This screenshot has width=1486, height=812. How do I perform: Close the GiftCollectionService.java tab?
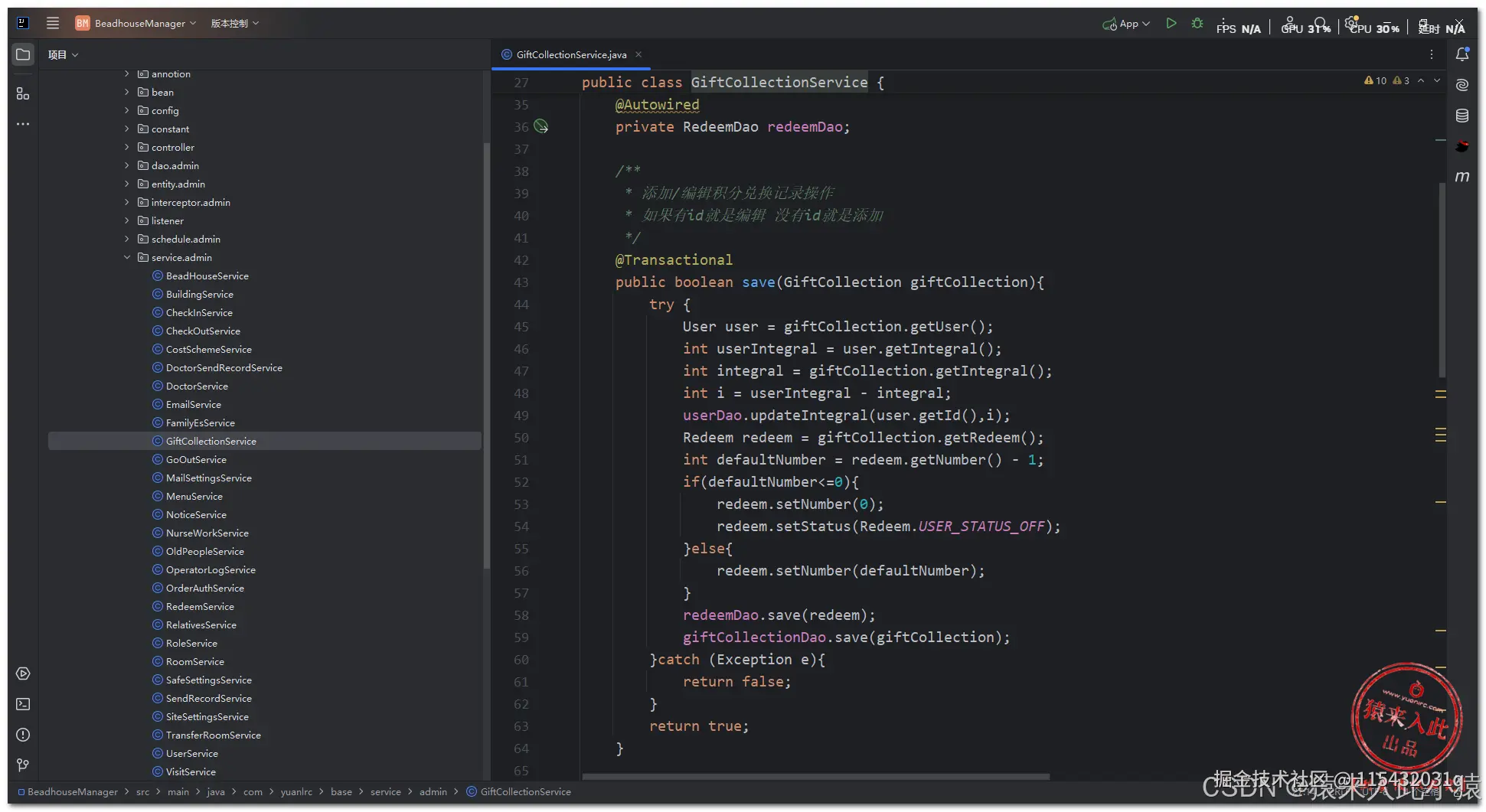[x=638, y=54]
